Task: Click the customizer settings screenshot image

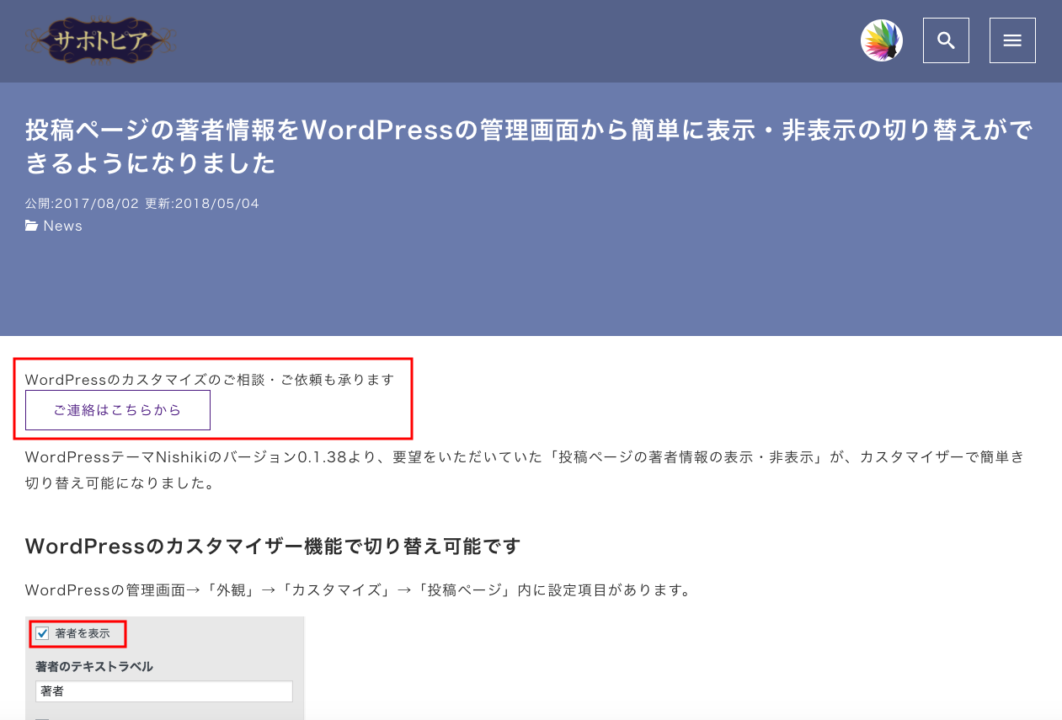Action: pyautogui.click(x=165, y=668)
